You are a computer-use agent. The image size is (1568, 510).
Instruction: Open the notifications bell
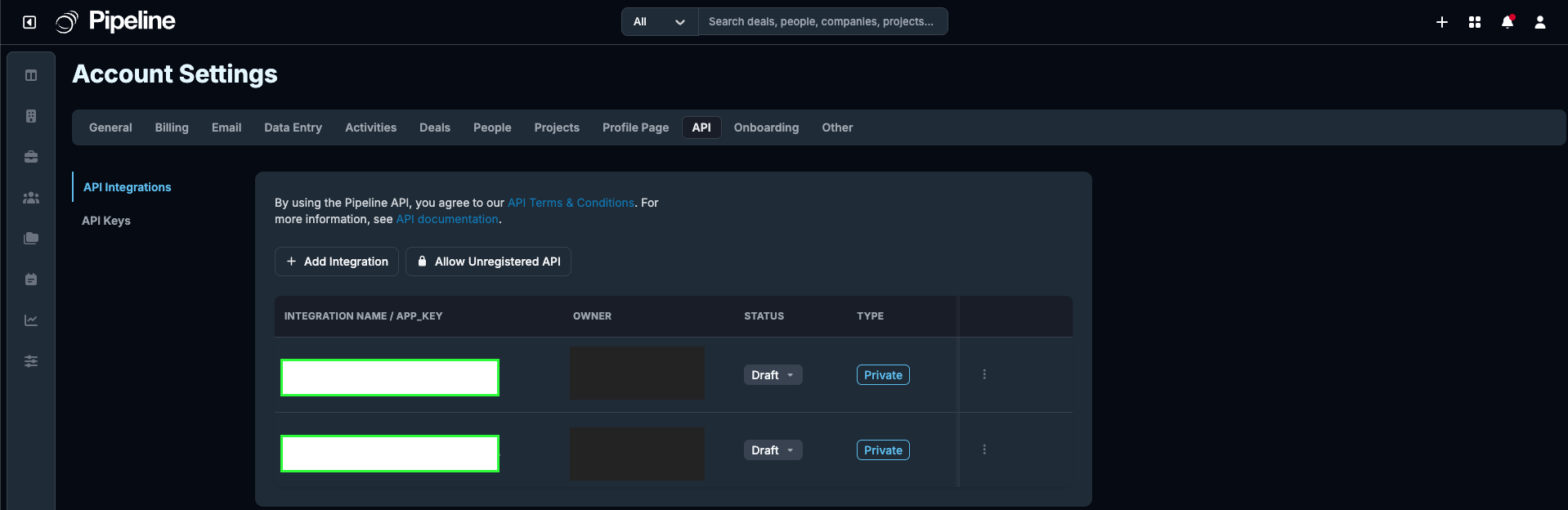pyautogui.click(x=1508, y=22)
